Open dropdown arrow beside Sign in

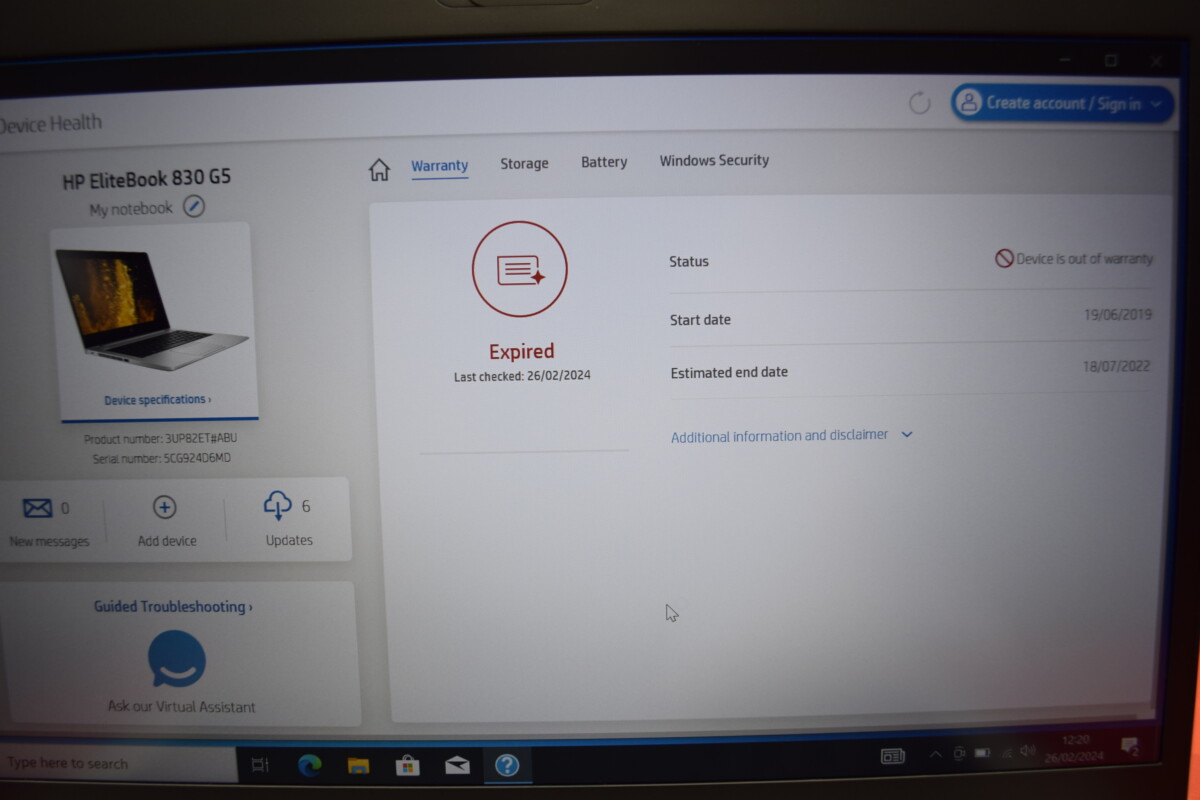(1157, 104)
